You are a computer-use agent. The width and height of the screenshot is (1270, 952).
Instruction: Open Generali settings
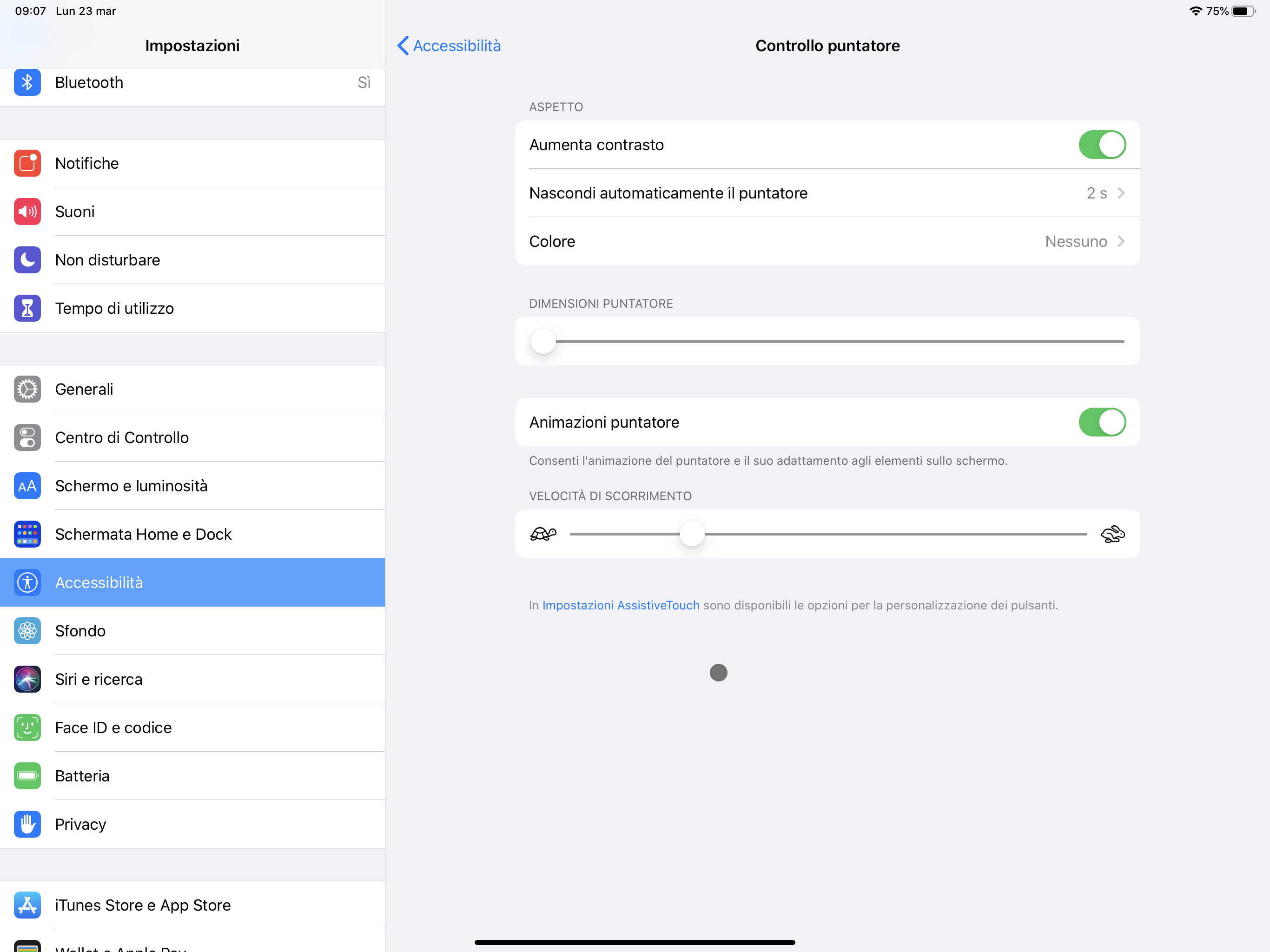[x=192, y=389]
